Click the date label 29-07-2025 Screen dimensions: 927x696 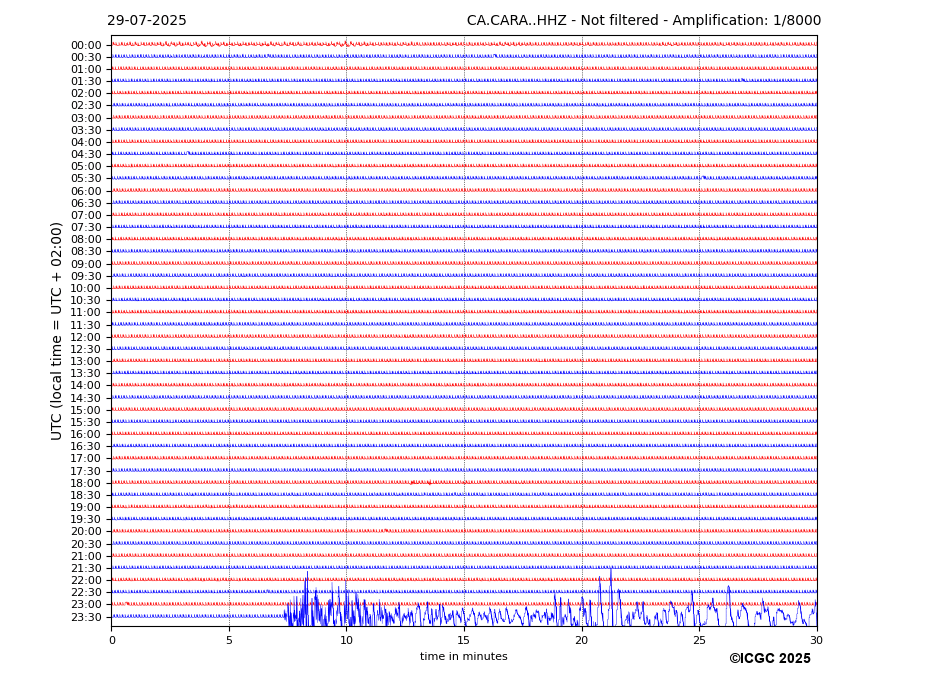coord(147,21)
